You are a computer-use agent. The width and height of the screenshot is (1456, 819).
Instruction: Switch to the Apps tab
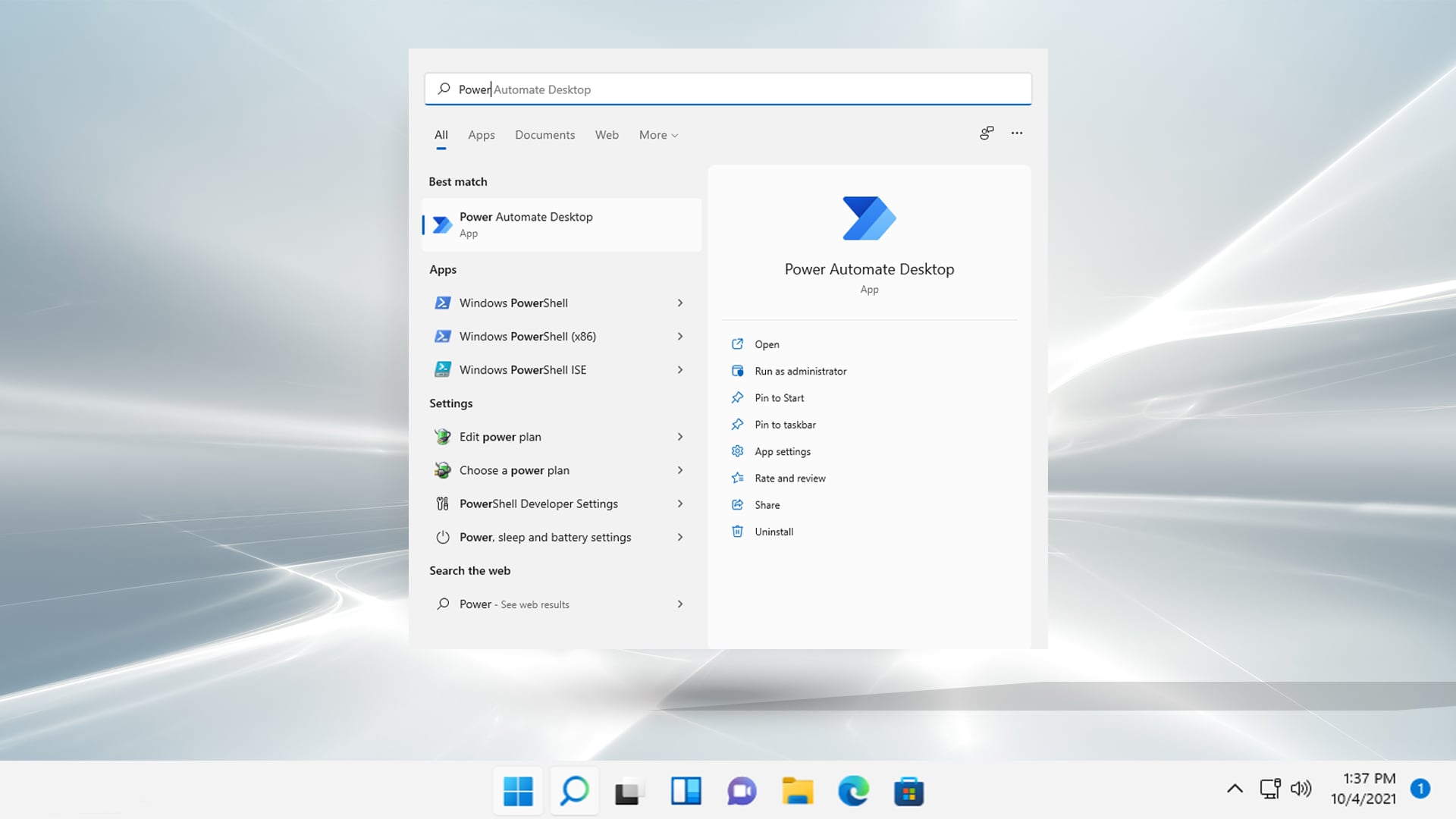coord(482,135)
